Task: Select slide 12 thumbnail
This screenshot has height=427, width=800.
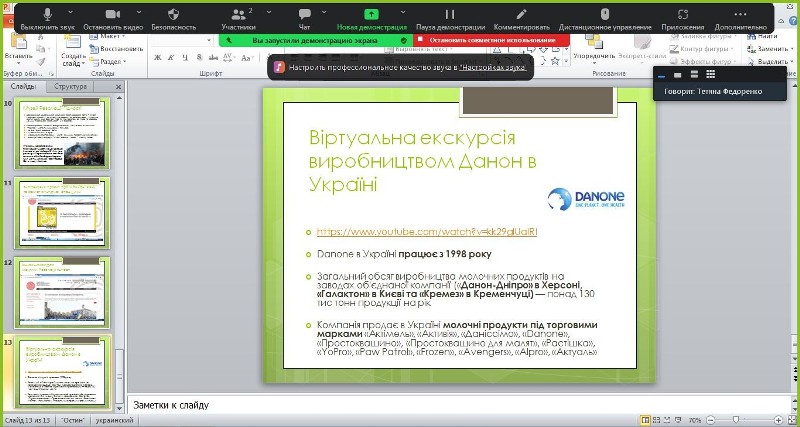Action: (x=62, y=292)
